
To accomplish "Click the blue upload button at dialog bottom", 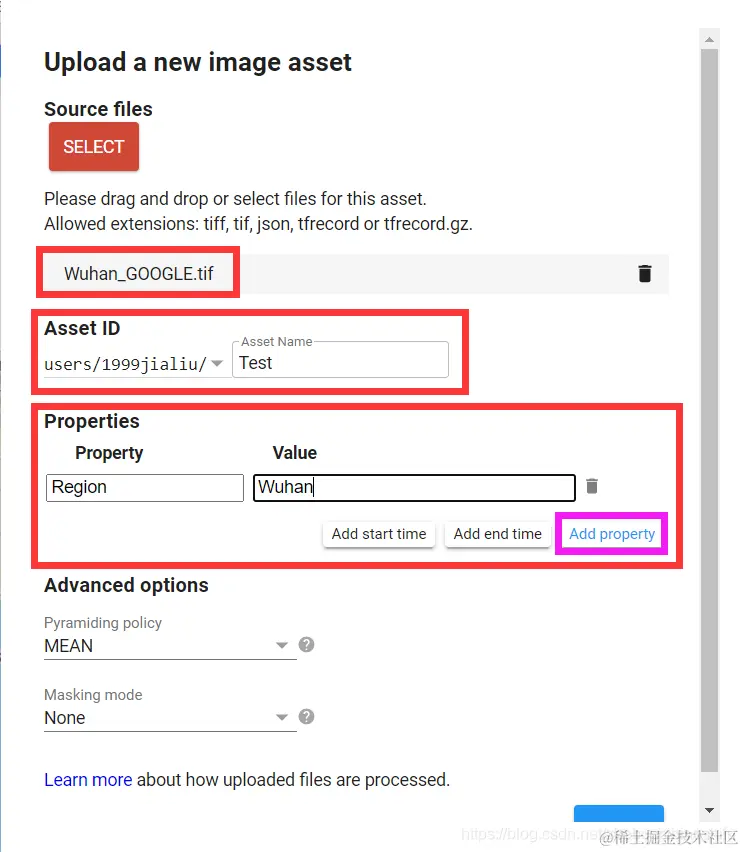I will [618, 813].
